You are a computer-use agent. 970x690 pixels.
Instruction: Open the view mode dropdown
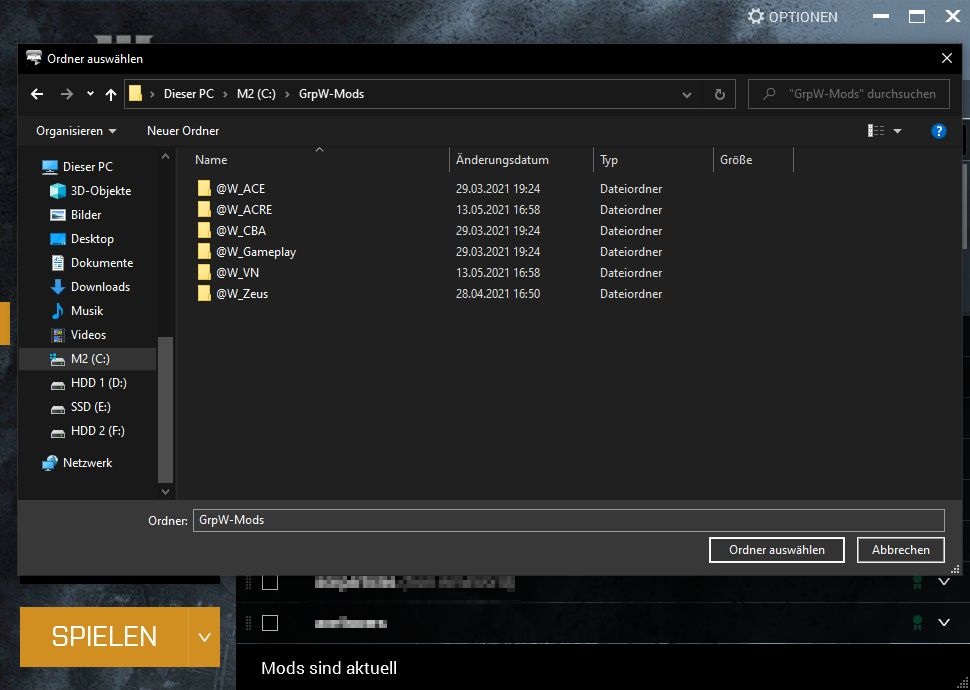[897, 131]
